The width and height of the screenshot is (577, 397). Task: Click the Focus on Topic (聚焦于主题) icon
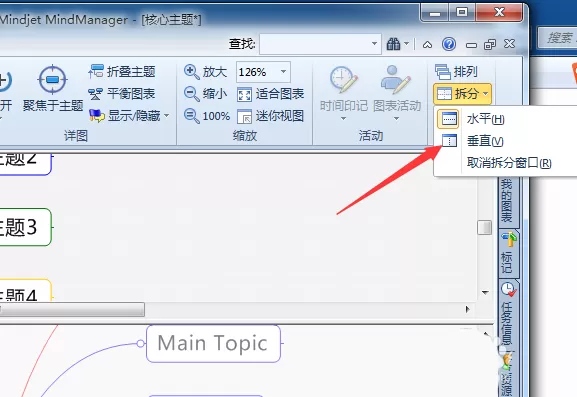[53, 80]
